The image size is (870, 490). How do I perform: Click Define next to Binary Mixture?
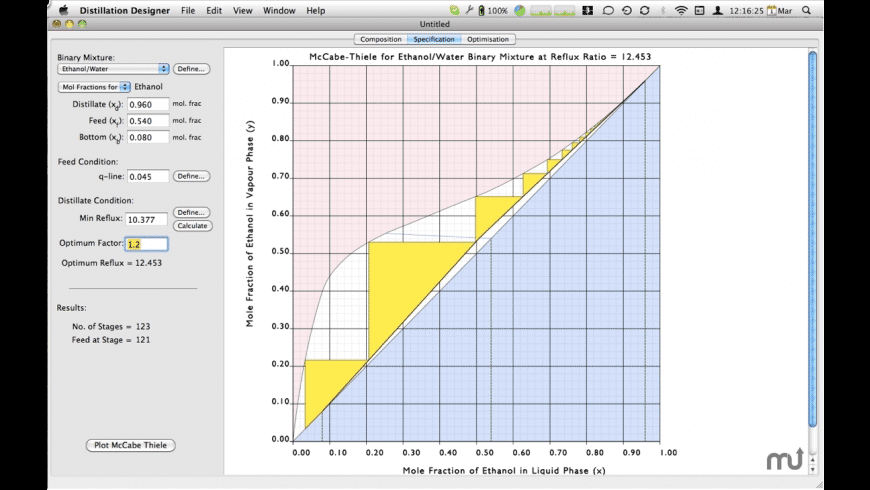191,69
